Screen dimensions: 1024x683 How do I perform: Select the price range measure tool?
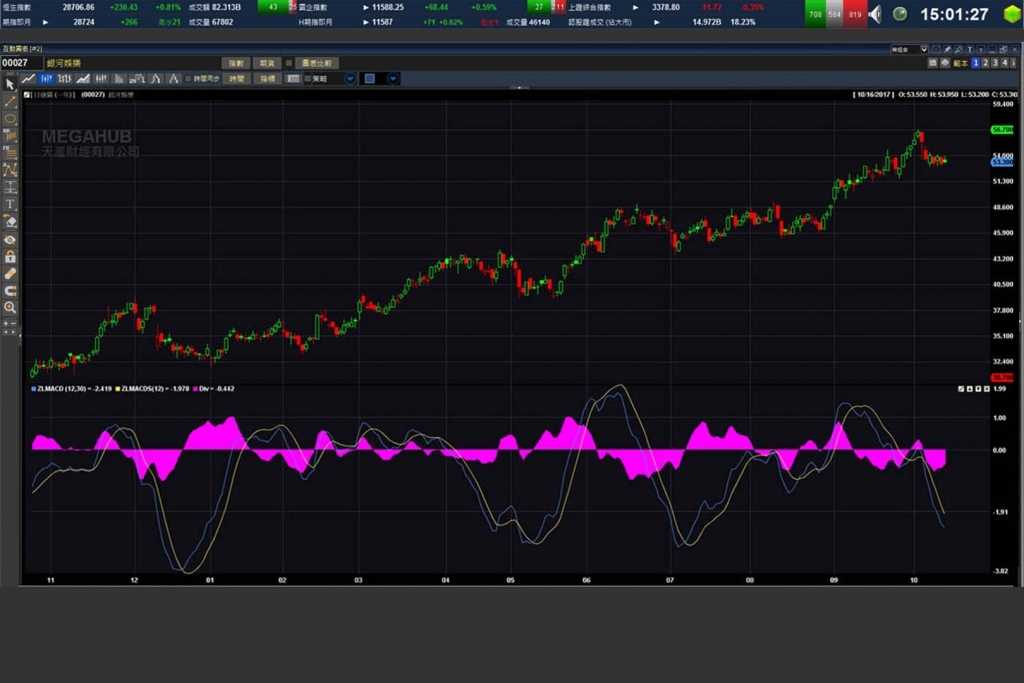click(10, 187)
